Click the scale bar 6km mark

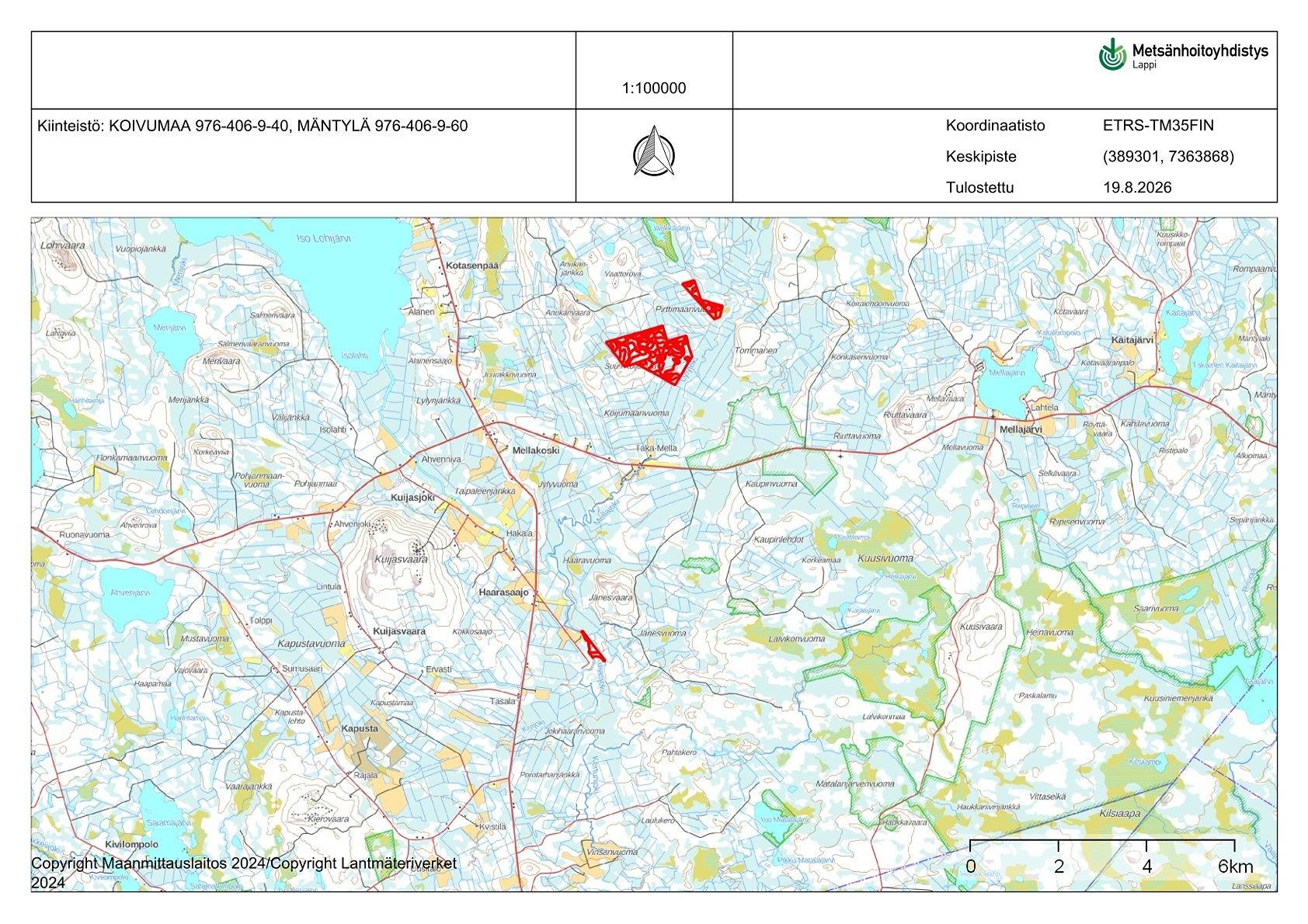1234,867
